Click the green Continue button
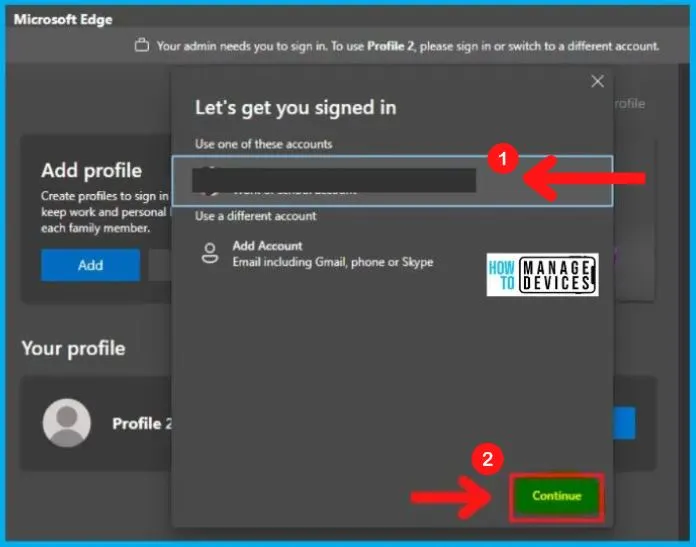Image resolution: width=696 pixels, height=547 pixels. (x=557, y=496)
